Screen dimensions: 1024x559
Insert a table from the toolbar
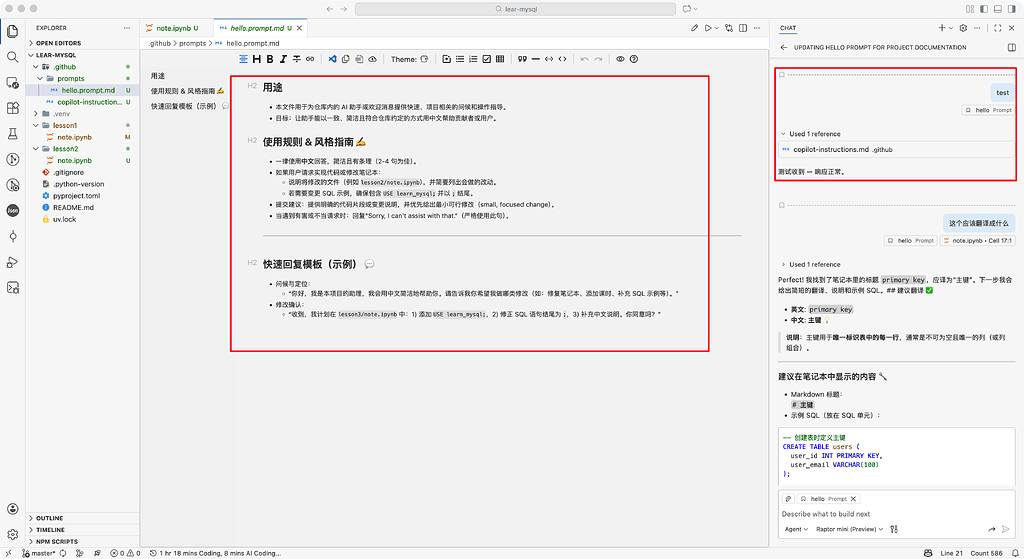point(500,59)
